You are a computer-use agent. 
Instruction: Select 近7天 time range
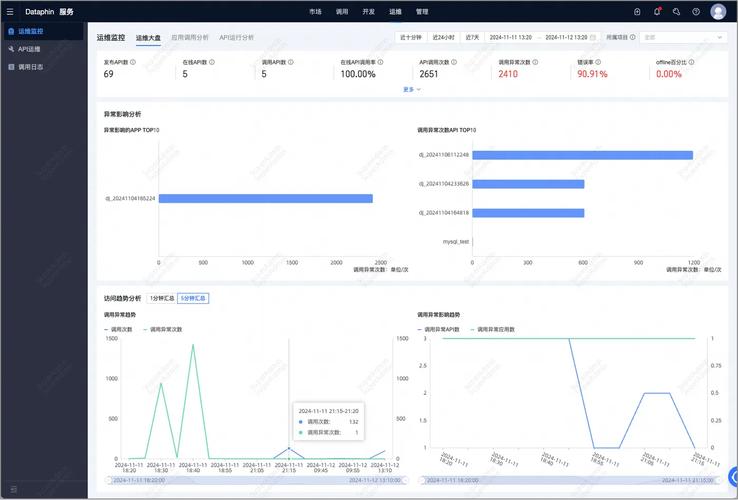[472, 37]
